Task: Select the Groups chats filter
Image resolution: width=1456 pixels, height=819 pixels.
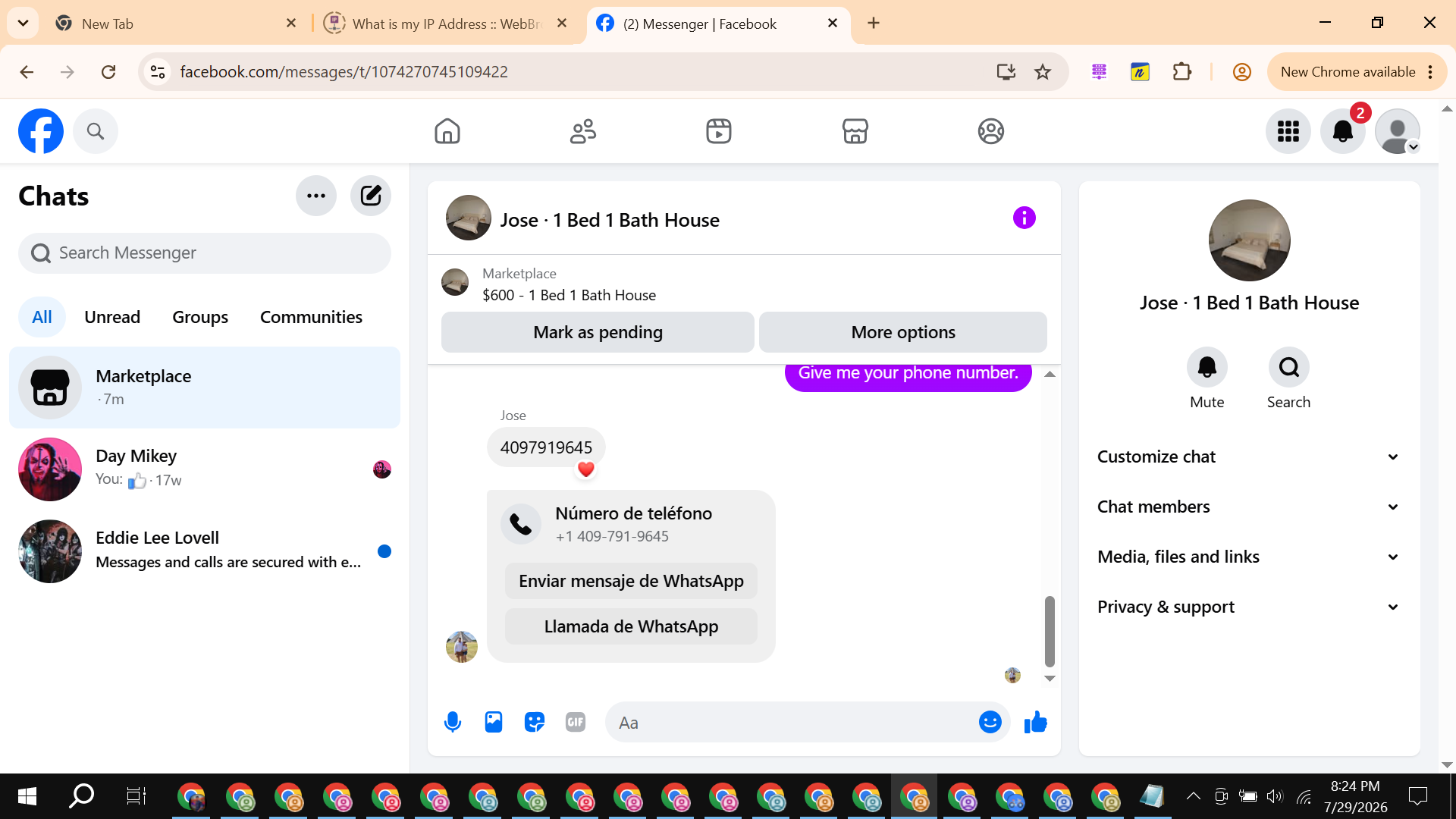Action: [200, 317]
